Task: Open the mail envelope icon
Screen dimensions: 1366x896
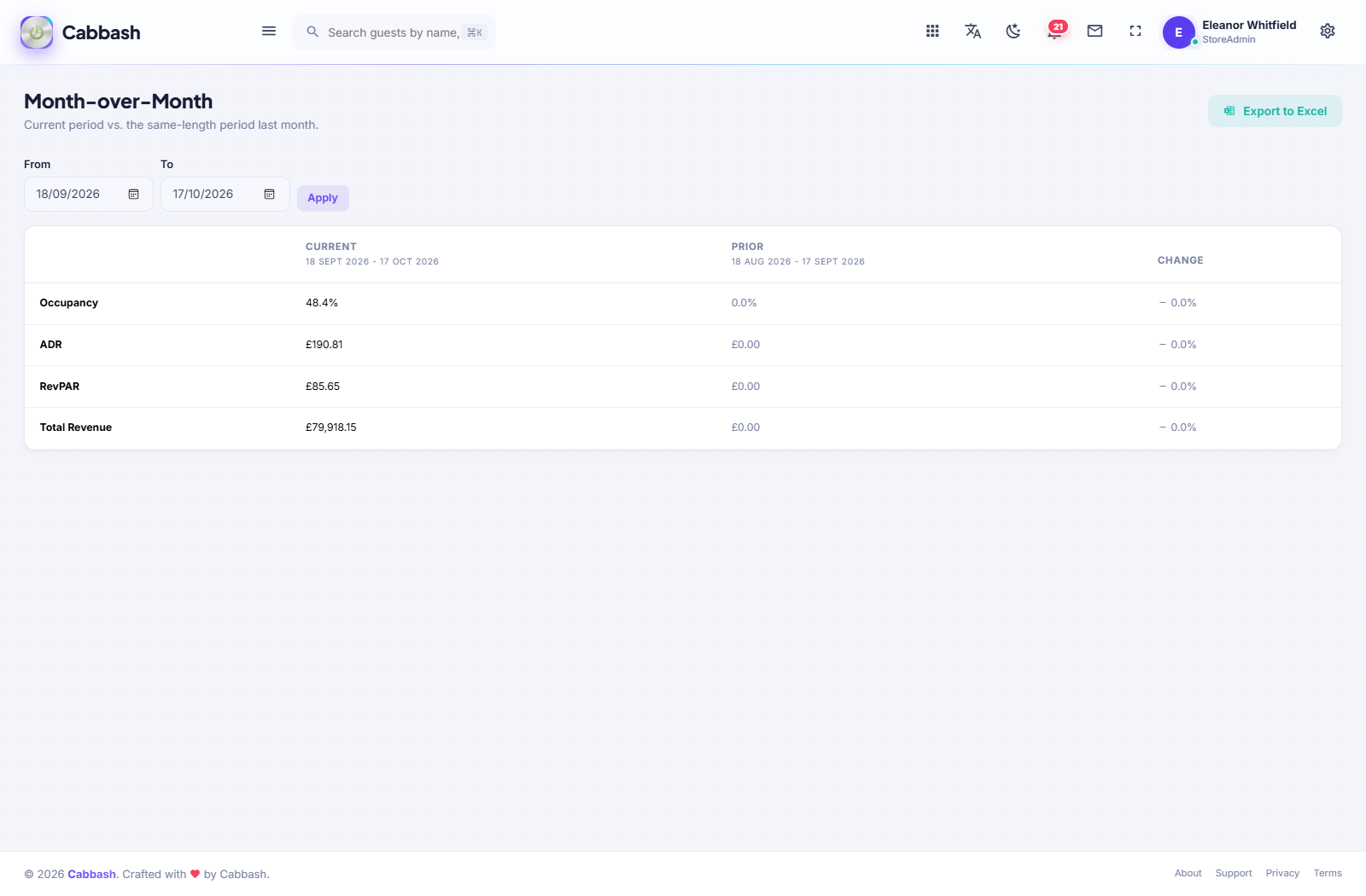Action: (x=1095, y=32)
